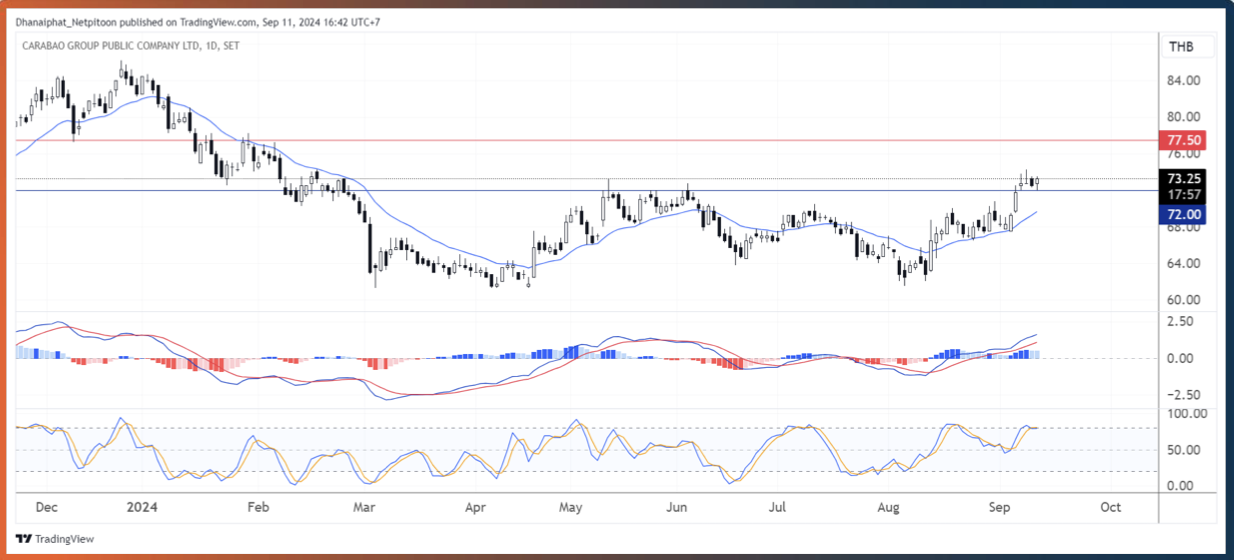Click the 68.00 price axis value

pyautogui.click(x=1184, y=227)
